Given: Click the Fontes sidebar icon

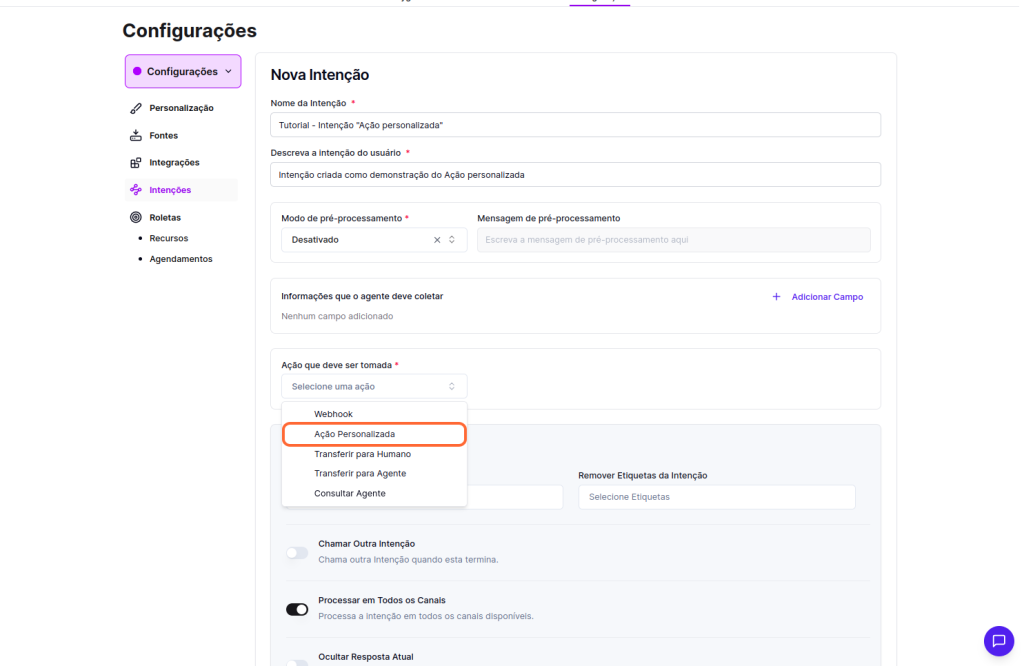Looking at the screenshot, I should point(136,135).
